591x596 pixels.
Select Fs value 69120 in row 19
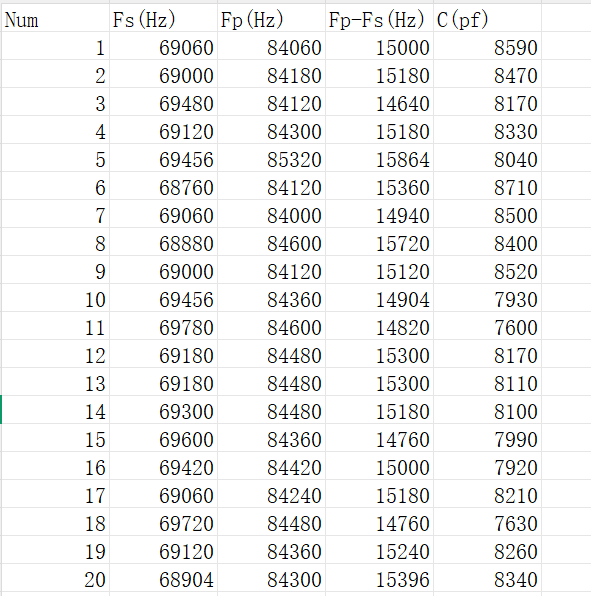tap(163, 550)
